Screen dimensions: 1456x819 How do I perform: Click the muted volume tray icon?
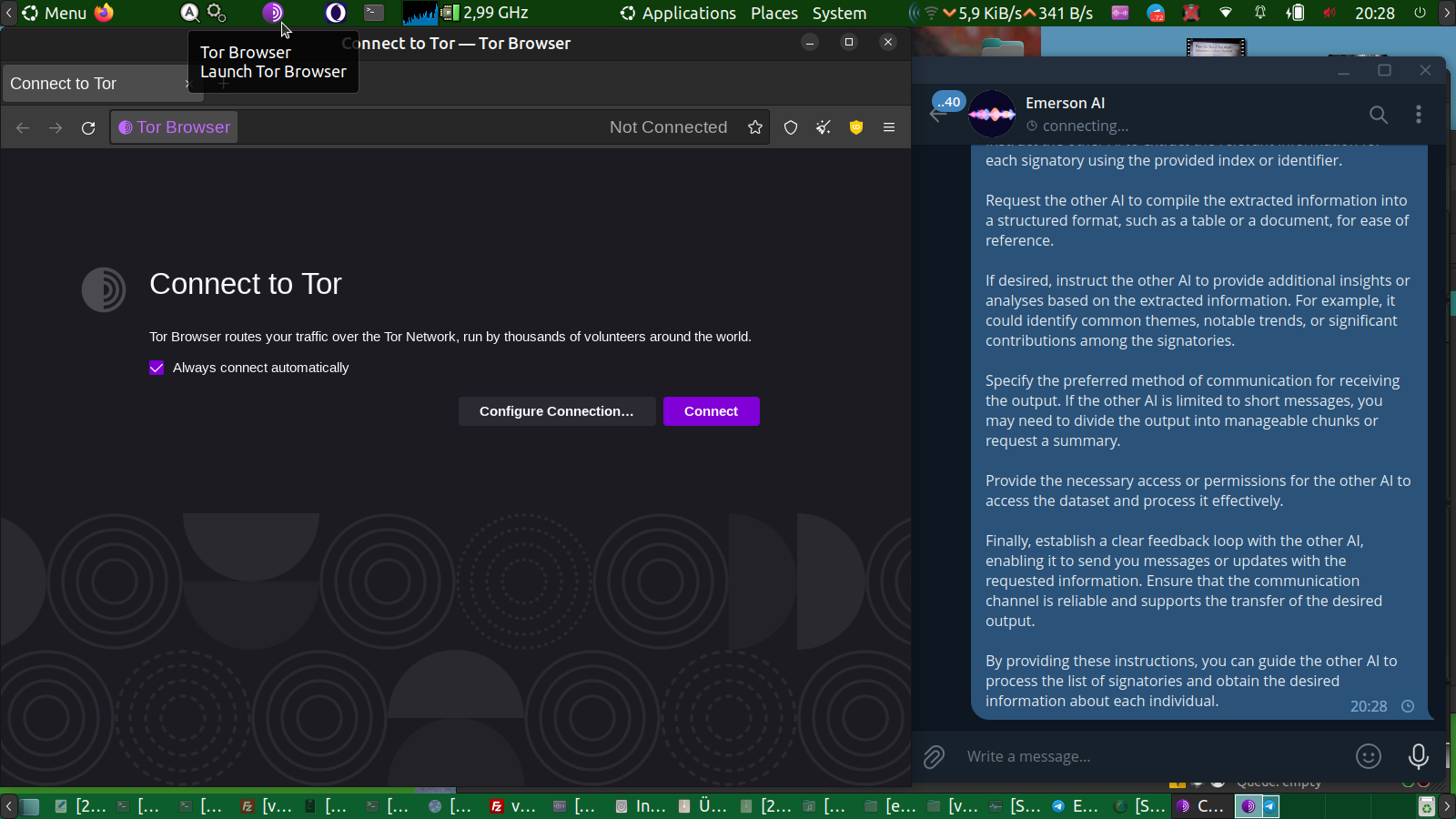[1330, 13]
